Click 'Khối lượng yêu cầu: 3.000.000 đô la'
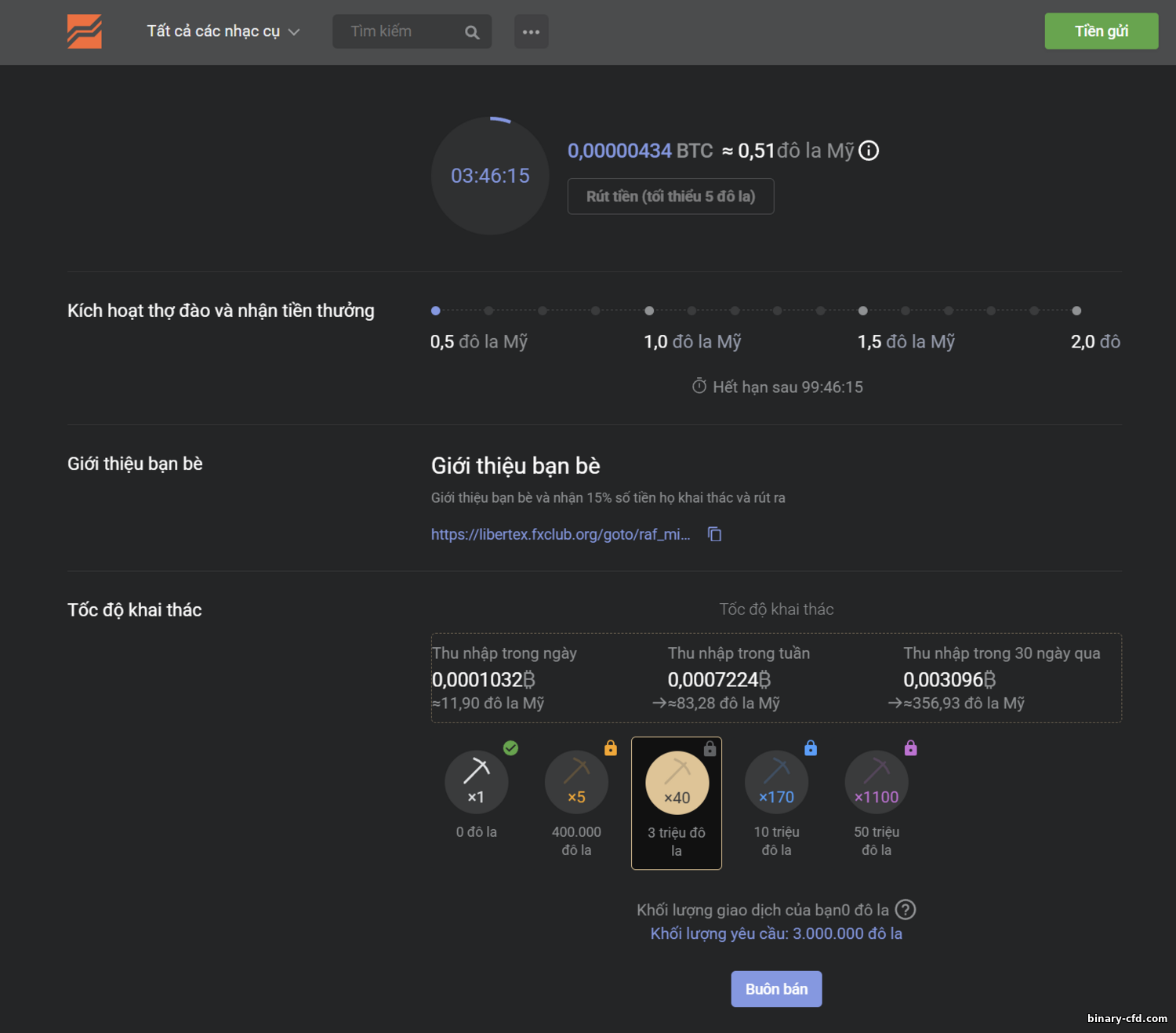Screen dimensions: 1176x1033 tap(776, 933)
